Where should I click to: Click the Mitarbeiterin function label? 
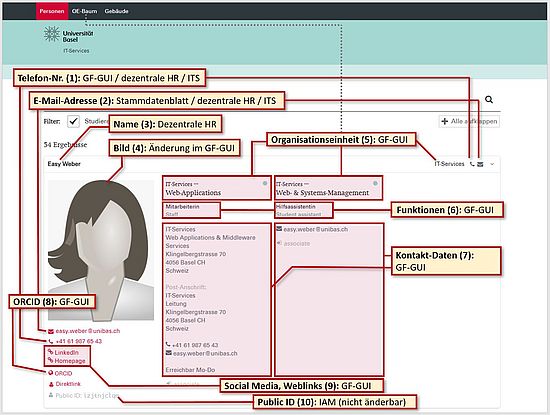coord(182,207)
